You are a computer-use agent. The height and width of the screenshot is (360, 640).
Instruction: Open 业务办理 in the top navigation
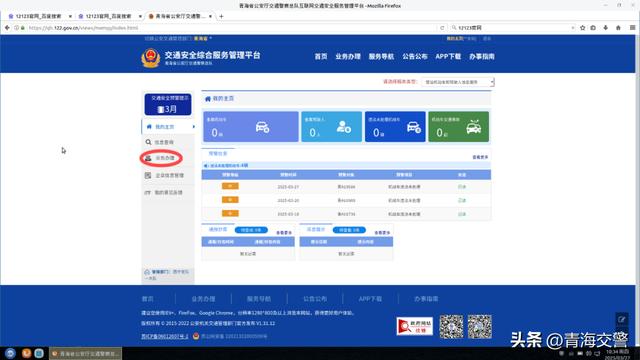pyautogui.click(x=348, y=56)
